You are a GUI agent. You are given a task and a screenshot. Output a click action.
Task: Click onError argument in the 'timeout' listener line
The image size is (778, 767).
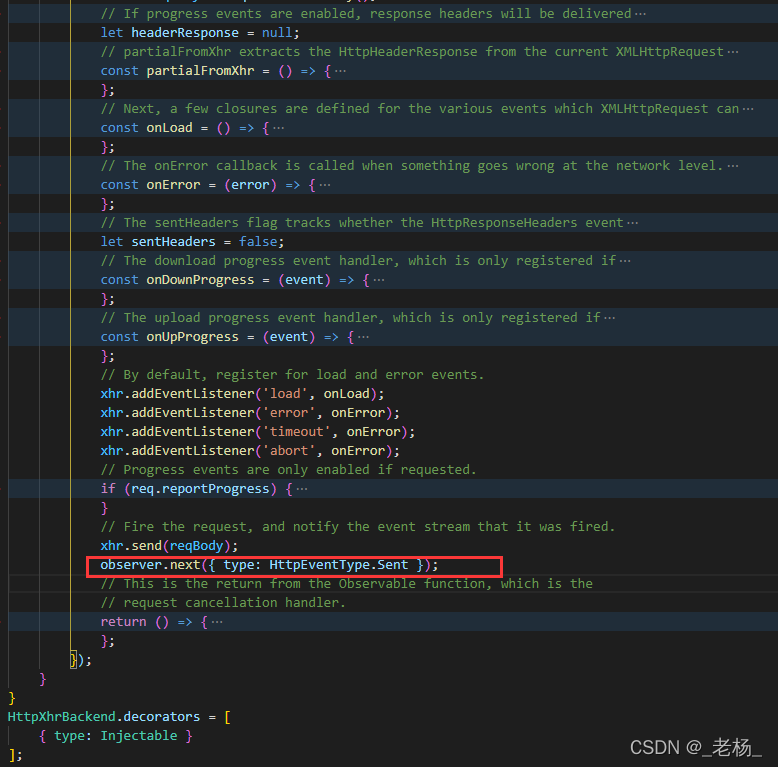[x=373, y=432]
